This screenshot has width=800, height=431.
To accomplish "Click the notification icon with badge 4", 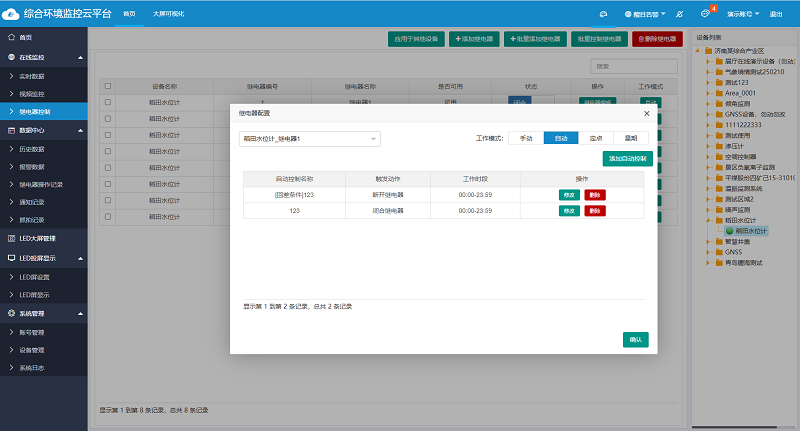I will coord(713,14).
